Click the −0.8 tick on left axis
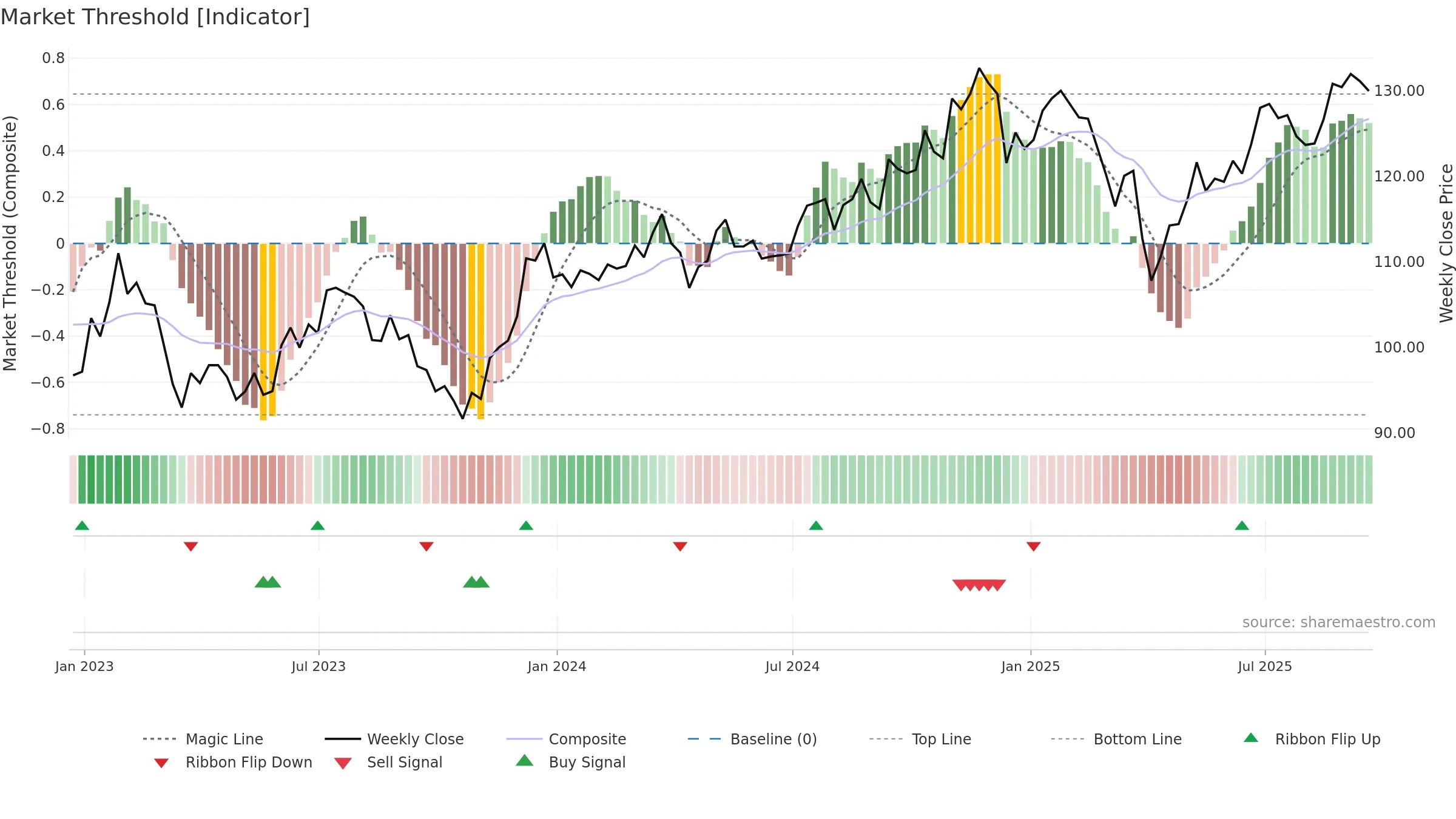 tap(48, 429)
